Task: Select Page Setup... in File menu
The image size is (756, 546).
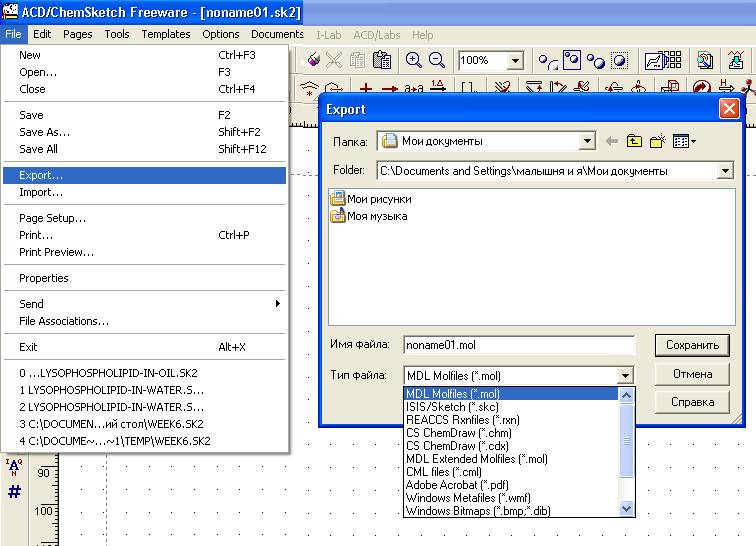Action: pyautogui.click(x=144, y=218)
